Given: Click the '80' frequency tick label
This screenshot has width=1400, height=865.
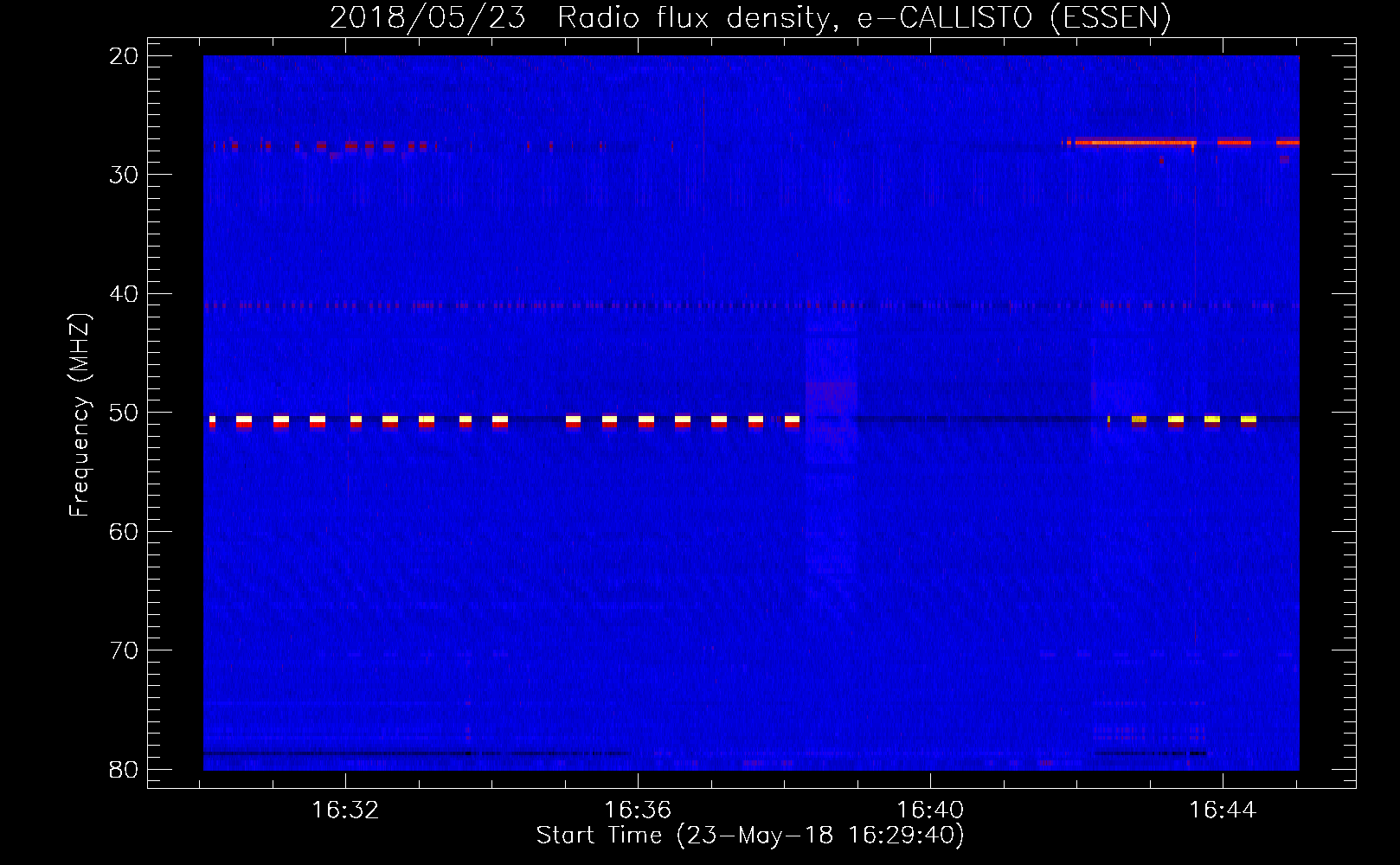Looking at the screenshot, I should pos(124,769).
